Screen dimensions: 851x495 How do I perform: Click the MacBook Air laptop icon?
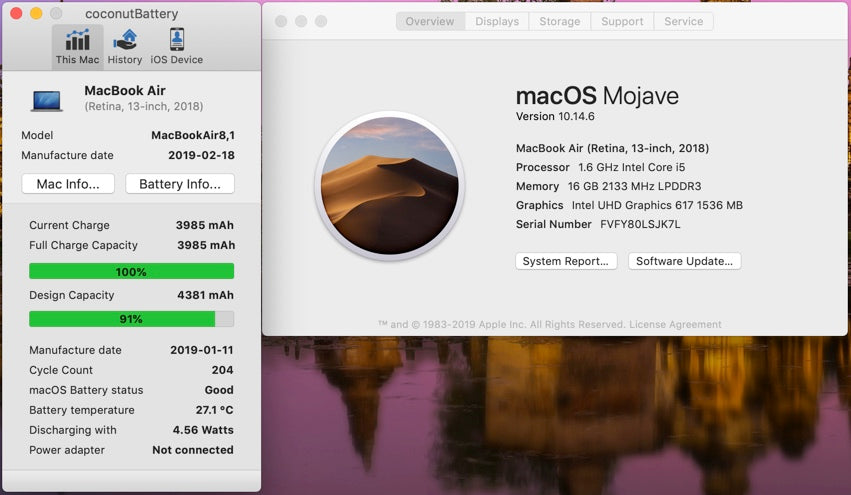47,100
